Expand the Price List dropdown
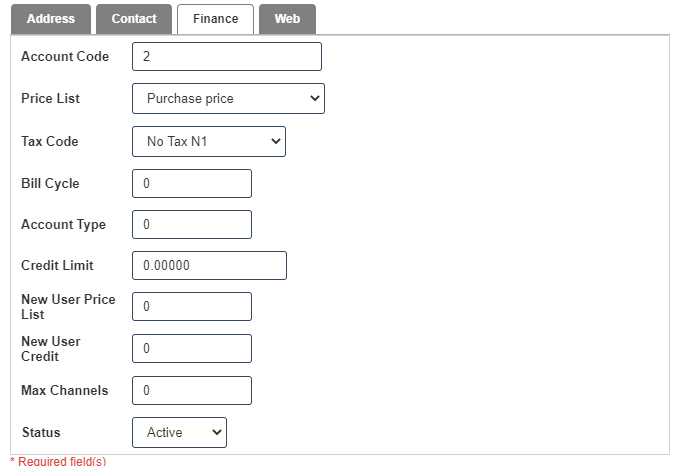680x466 pixels. click(x=228, y=99)
